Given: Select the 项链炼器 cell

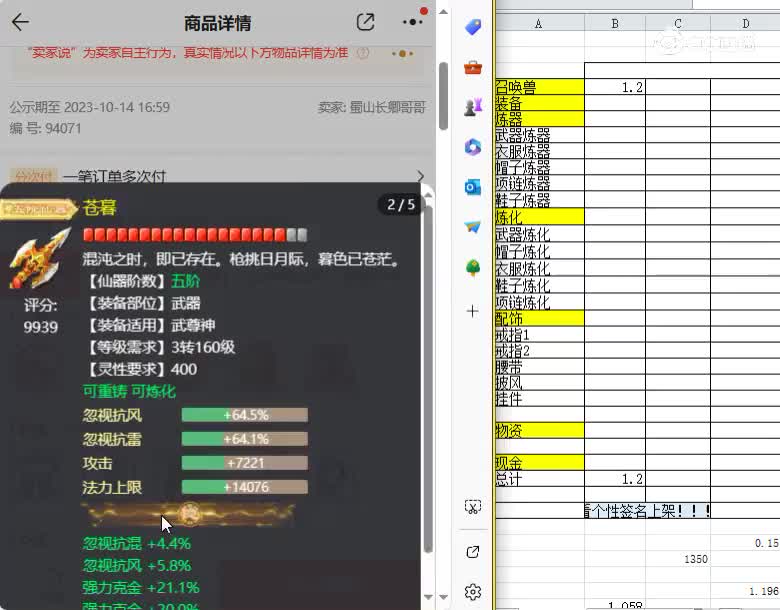Looking at the screenshot, I should [539, 183].
